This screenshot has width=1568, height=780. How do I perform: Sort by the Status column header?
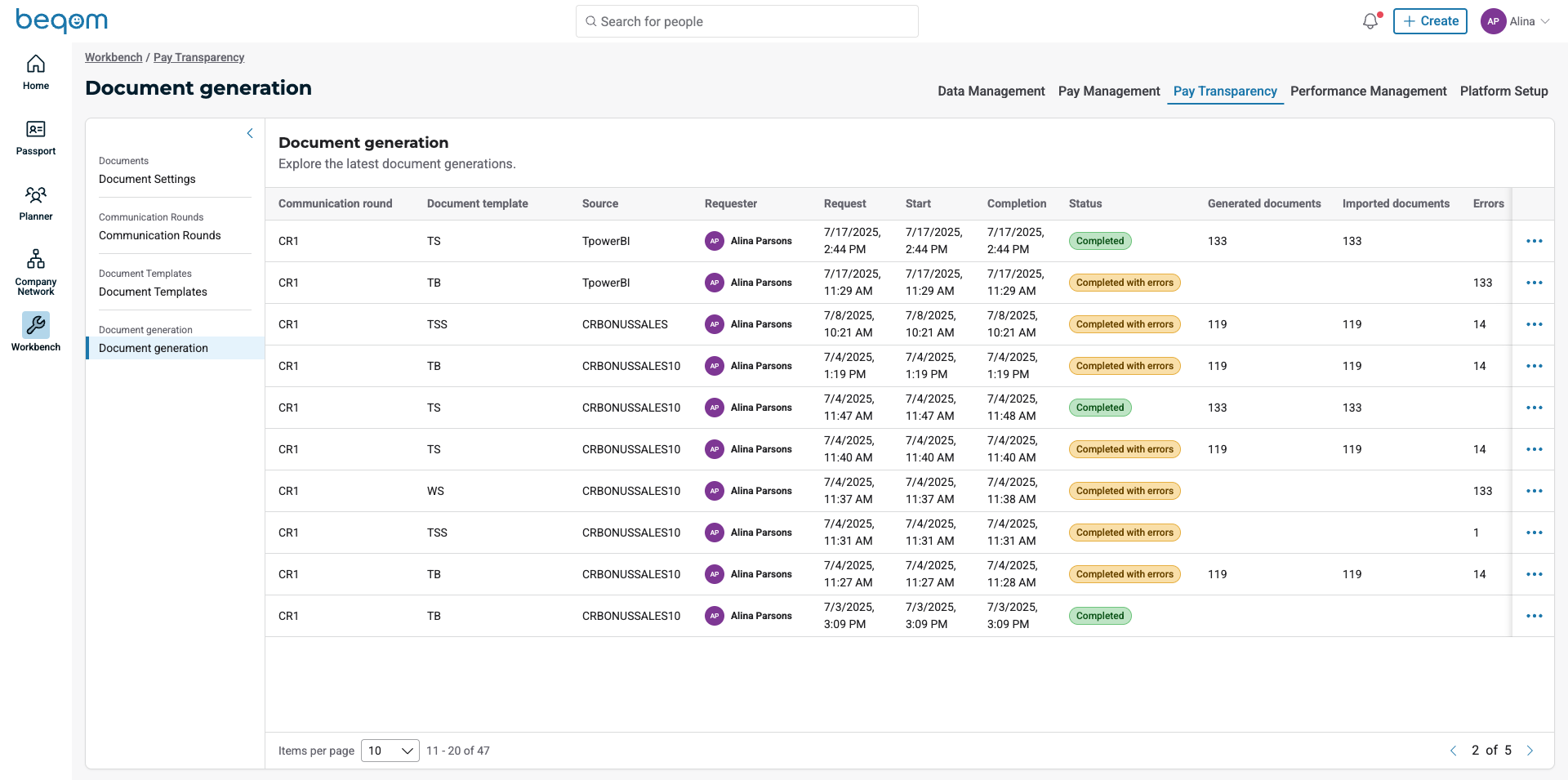tap(1085, 203)
